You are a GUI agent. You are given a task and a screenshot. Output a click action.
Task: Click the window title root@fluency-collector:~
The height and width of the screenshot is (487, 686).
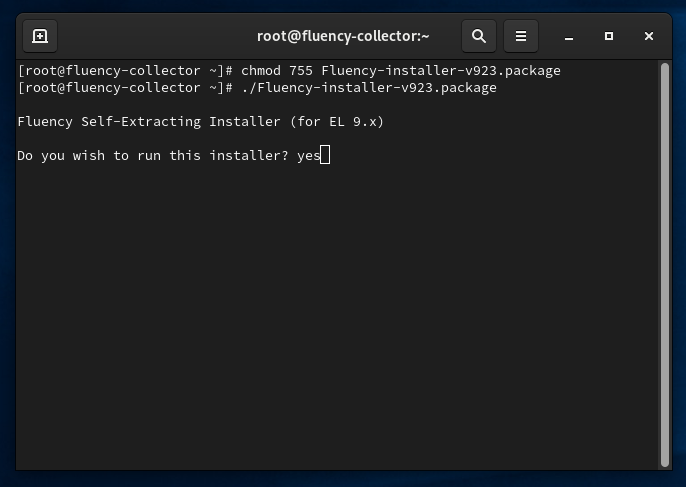point(343,36)
